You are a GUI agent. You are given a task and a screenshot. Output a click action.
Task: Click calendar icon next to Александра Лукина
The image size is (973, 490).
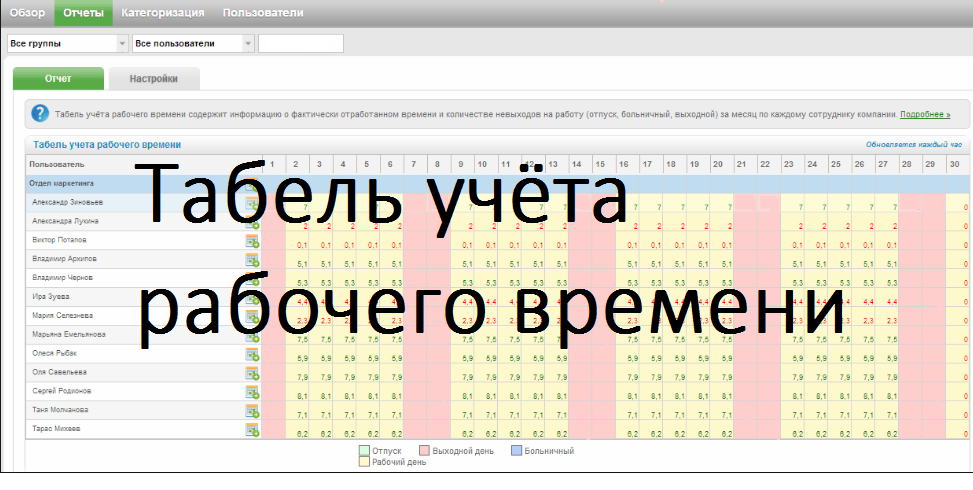(253, 223)
